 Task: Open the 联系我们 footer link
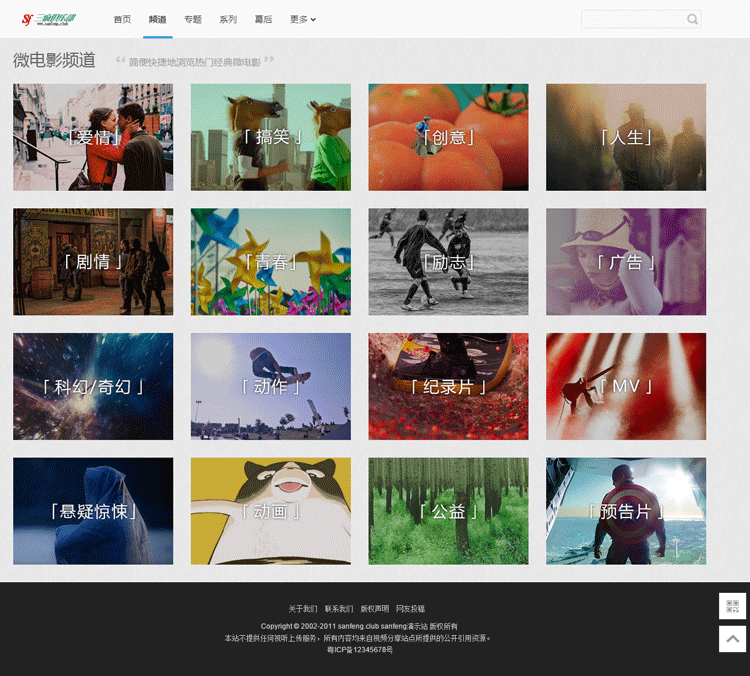click(x=339, y=609)
